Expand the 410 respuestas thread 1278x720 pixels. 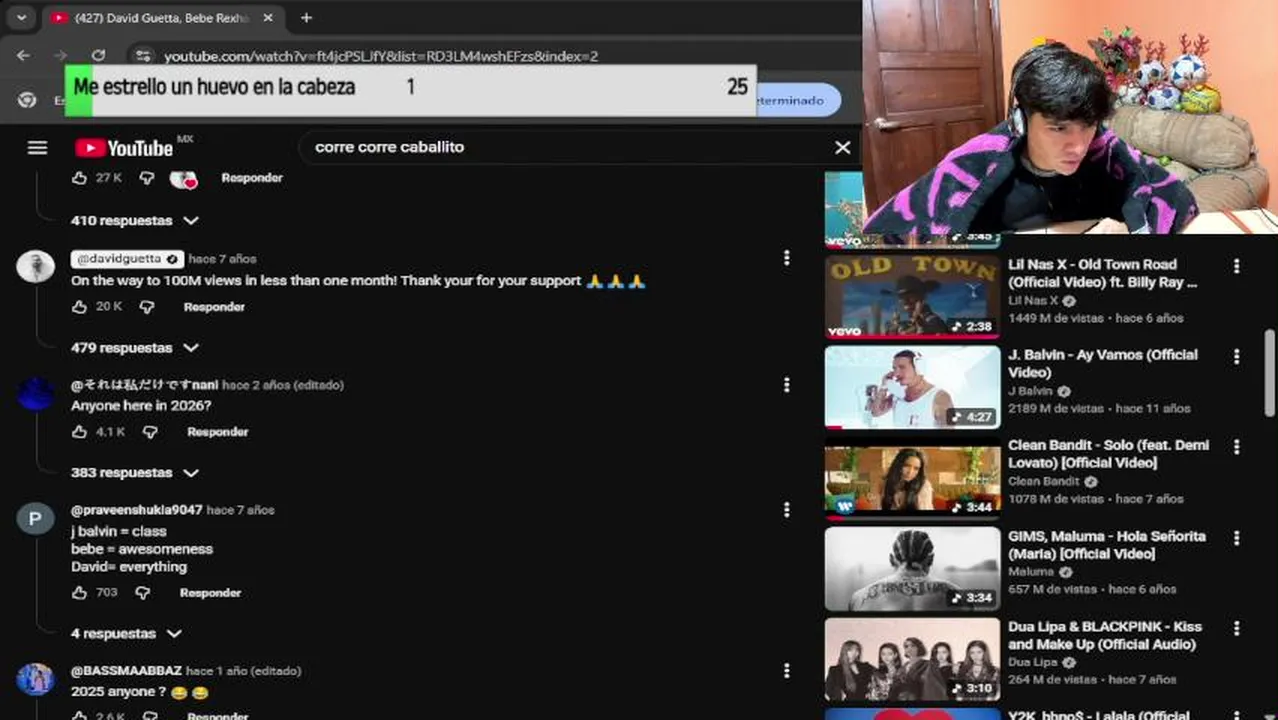(135, 220)
